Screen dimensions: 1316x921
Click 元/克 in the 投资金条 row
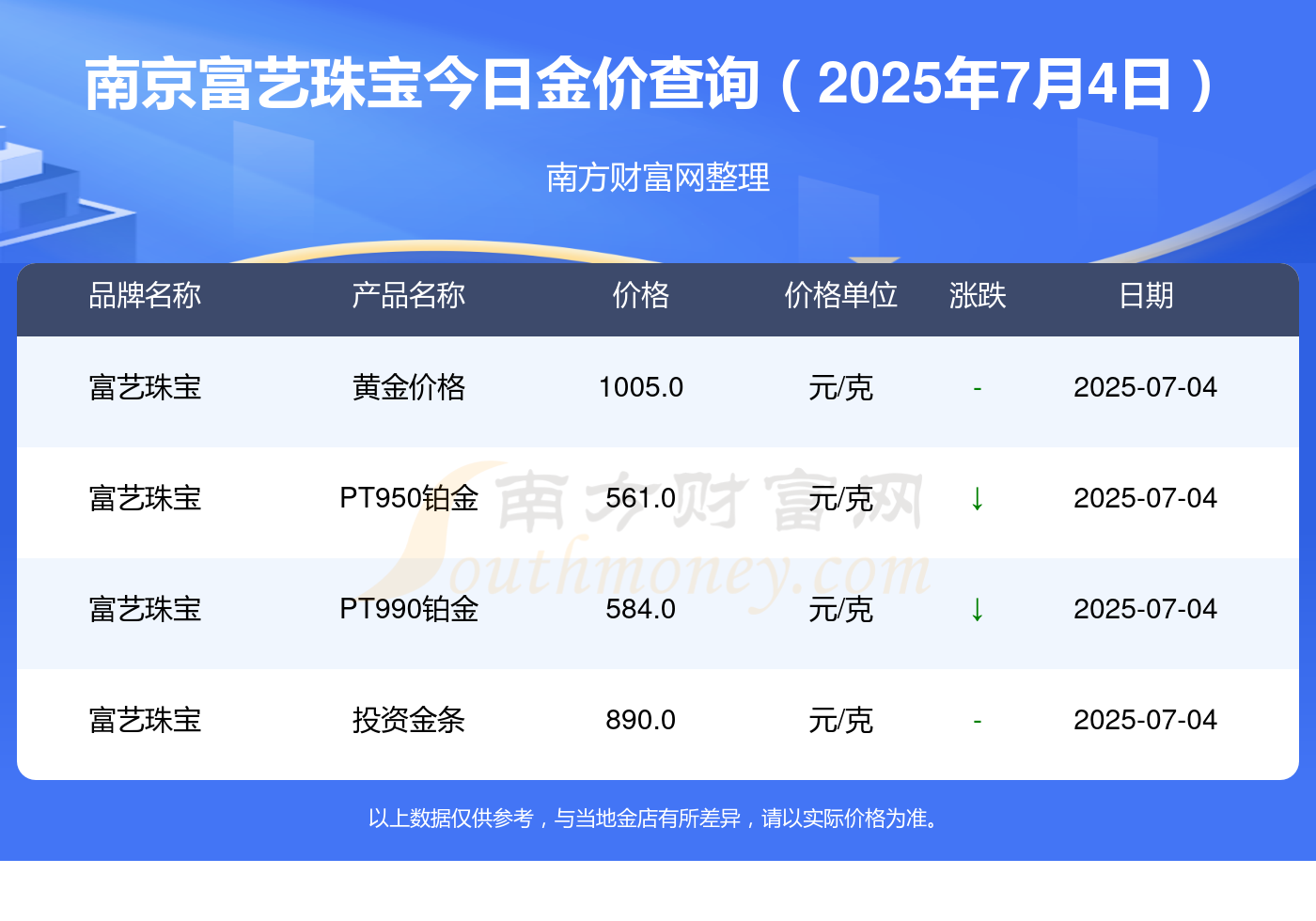(841, 720)
